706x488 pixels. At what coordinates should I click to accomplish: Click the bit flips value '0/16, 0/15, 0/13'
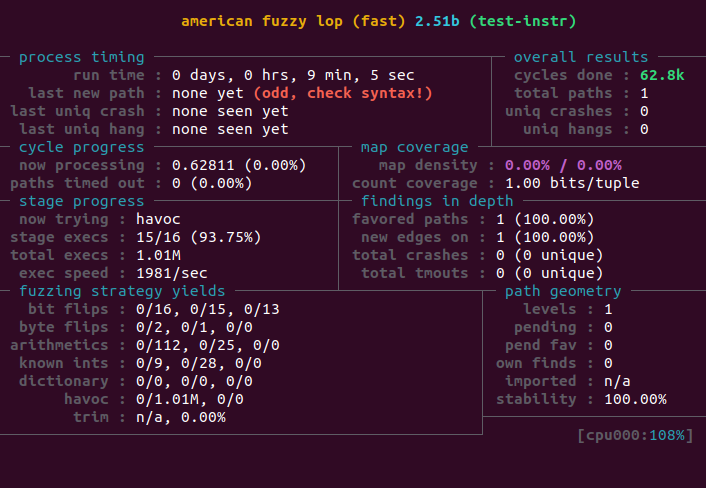208,309
